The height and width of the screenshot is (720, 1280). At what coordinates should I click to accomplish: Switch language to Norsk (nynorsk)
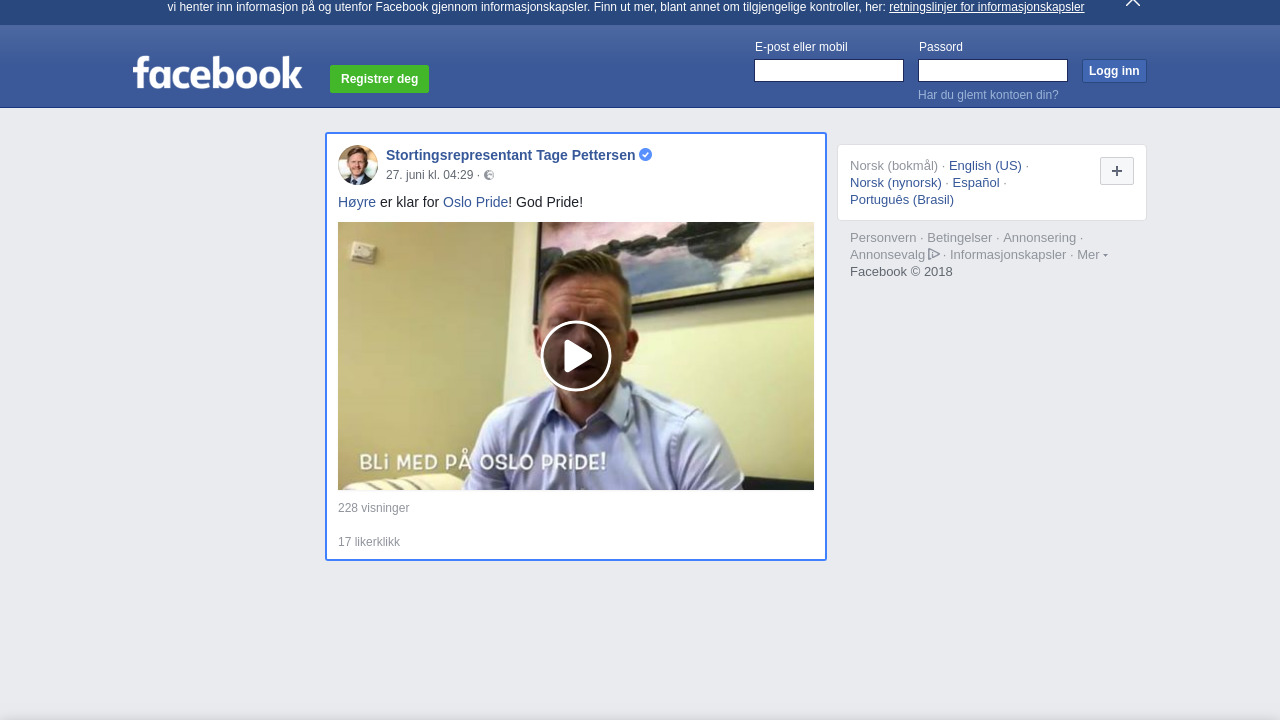pos(896,183)
